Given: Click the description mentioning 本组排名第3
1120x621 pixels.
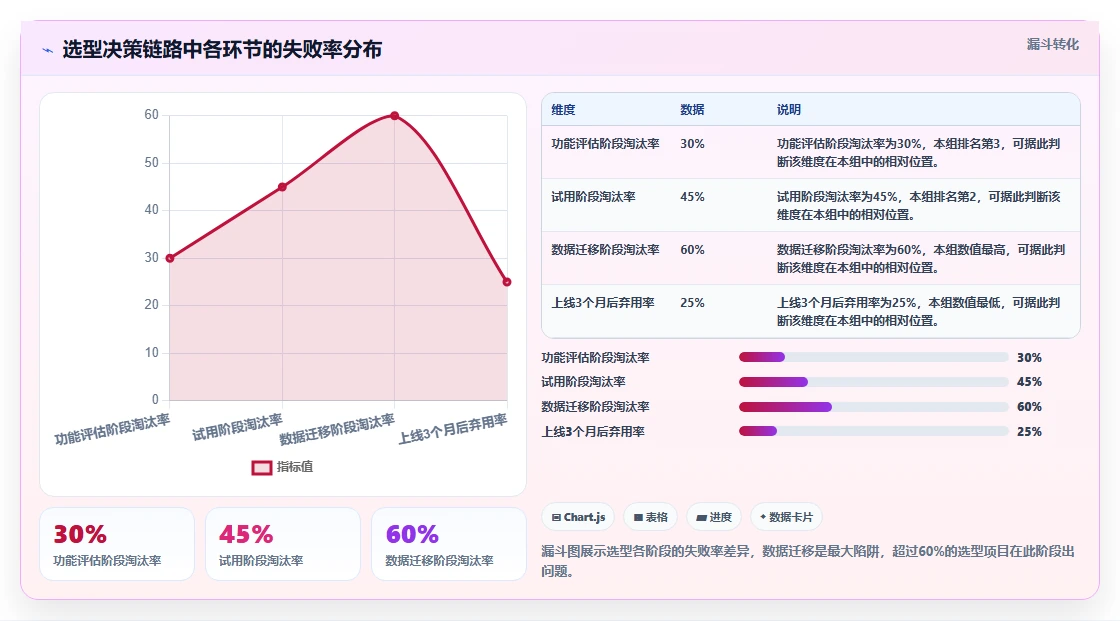Looking at the screenshot, I should 919,152.
